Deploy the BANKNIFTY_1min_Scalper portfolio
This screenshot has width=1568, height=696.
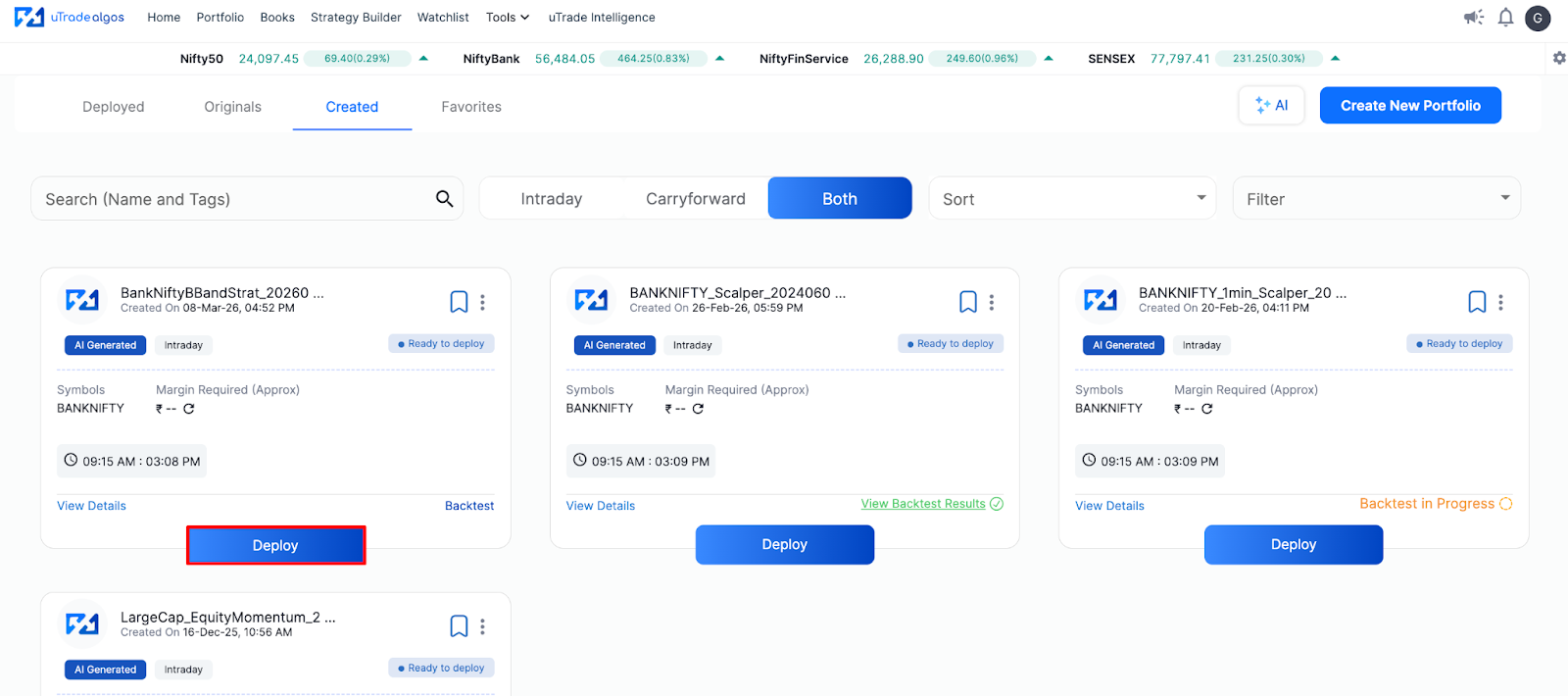[x=1294, y=544]
